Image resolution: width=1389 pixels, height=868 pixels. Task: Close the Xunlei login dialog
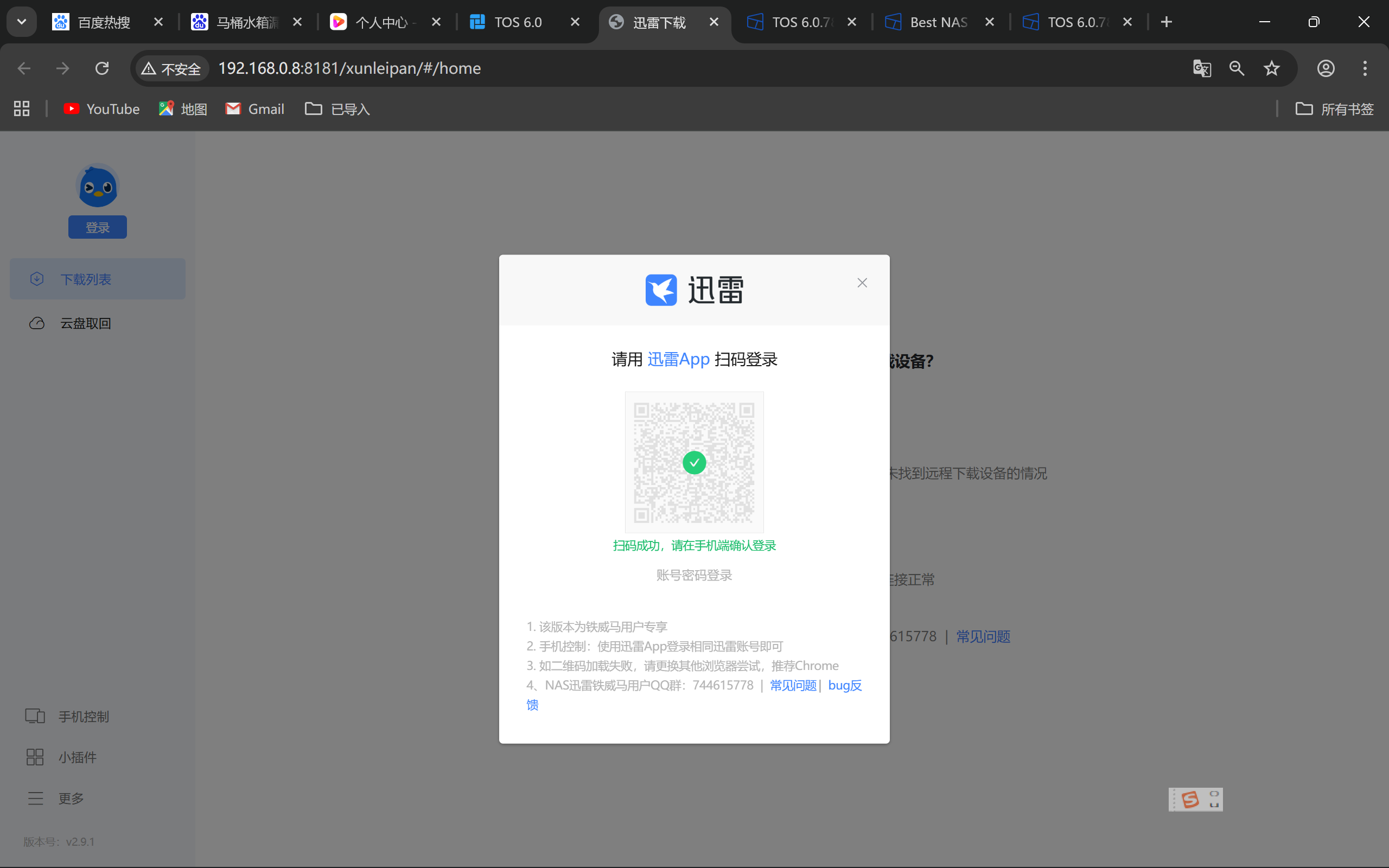[862, 283]
